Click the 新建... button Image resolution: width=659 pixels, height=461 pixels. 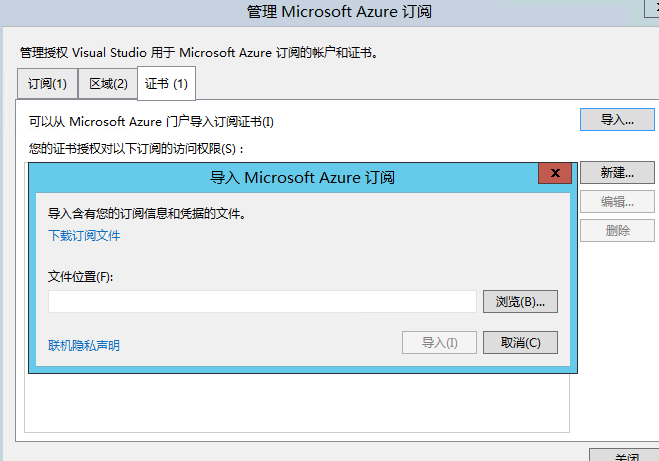[617, 172]
